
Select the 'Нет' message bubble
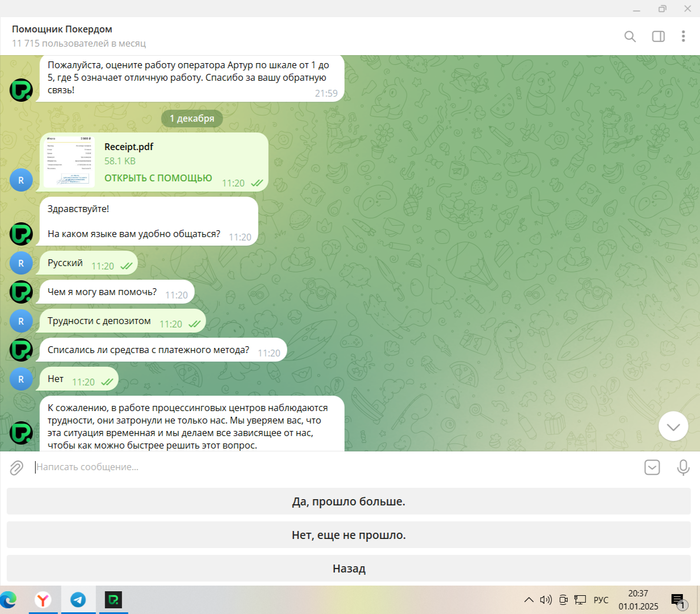(x=79, y=379)
